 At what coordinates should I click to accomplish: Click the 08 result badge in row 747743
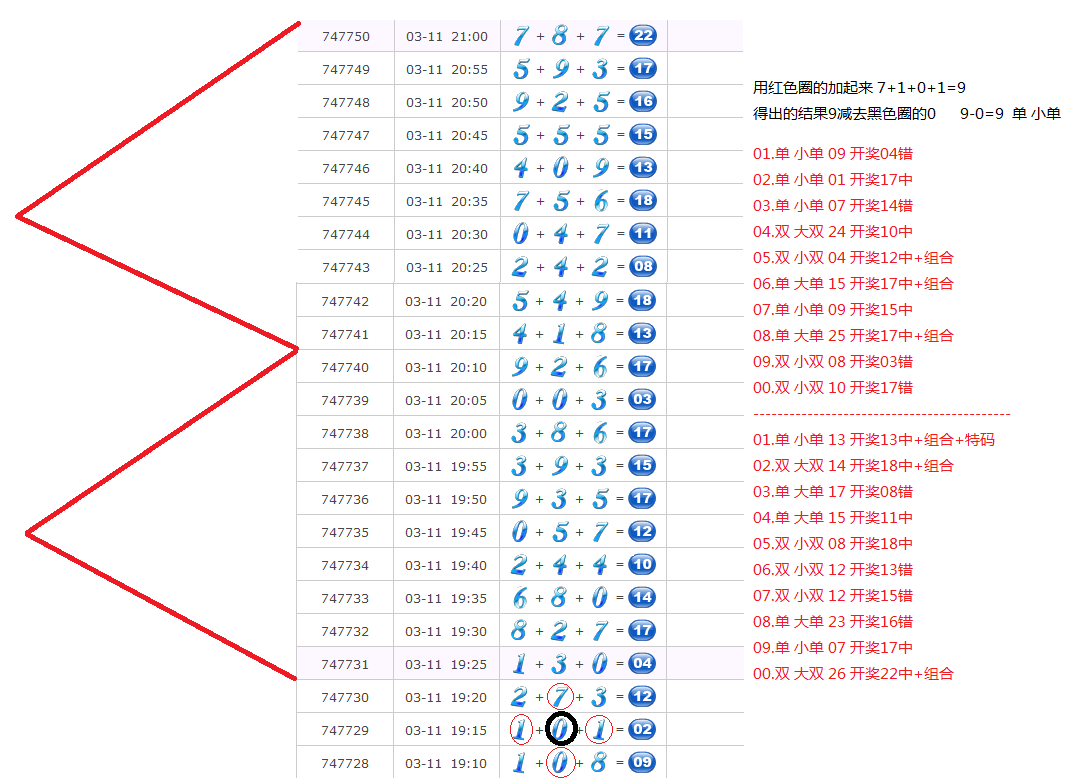click(642, 267)
